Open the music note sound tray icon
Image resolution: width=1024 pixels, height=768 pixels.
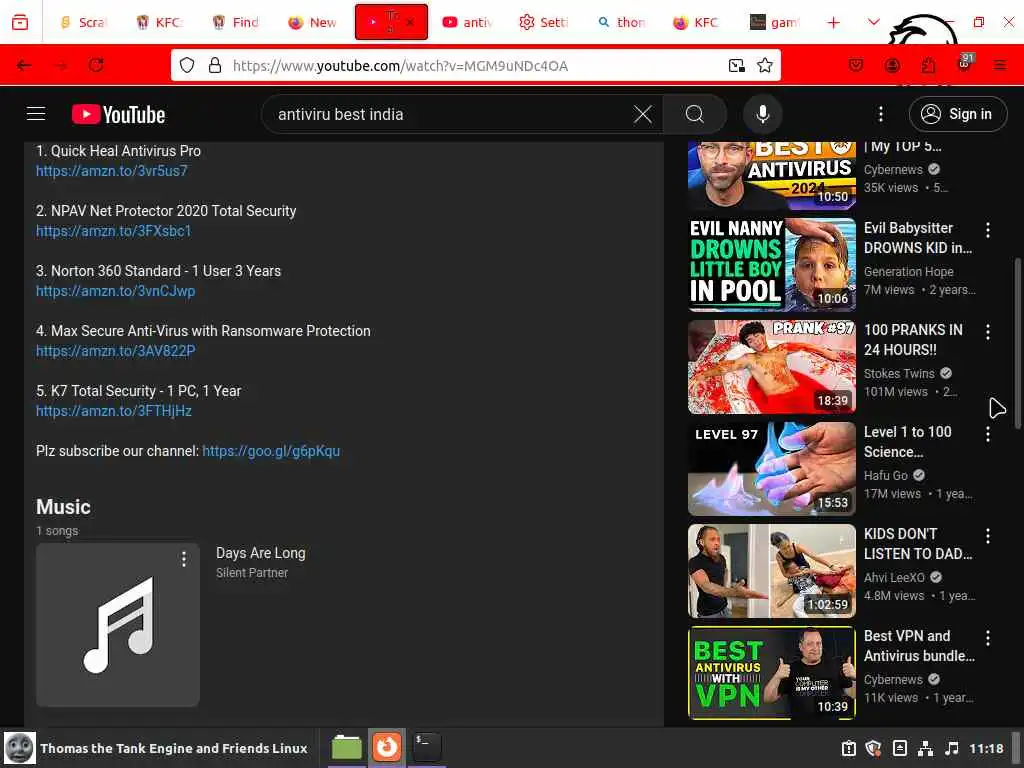click(x=952, y=748)
